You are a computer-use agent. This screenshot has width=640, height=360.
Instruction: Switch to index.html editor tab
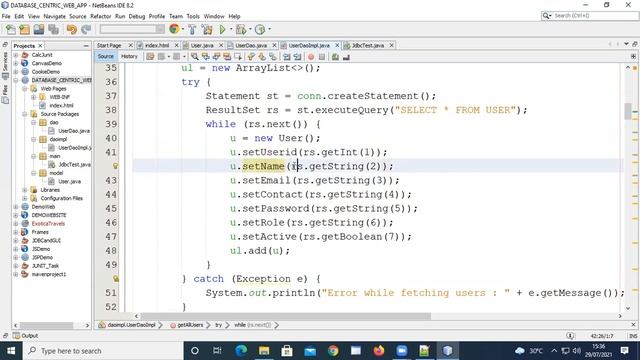tap(157, 45)
